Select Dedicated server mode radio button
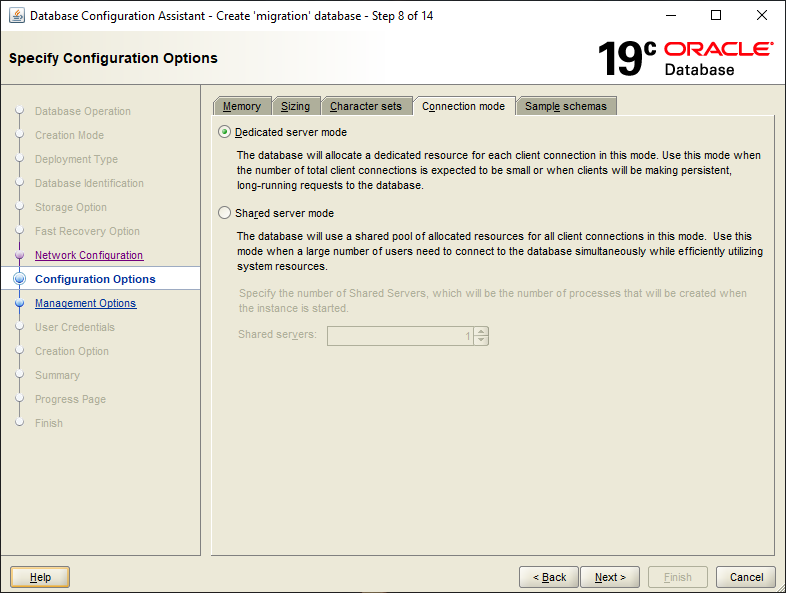Image resolution: width=786 pixels, height=593 pixels. [224, 132]
